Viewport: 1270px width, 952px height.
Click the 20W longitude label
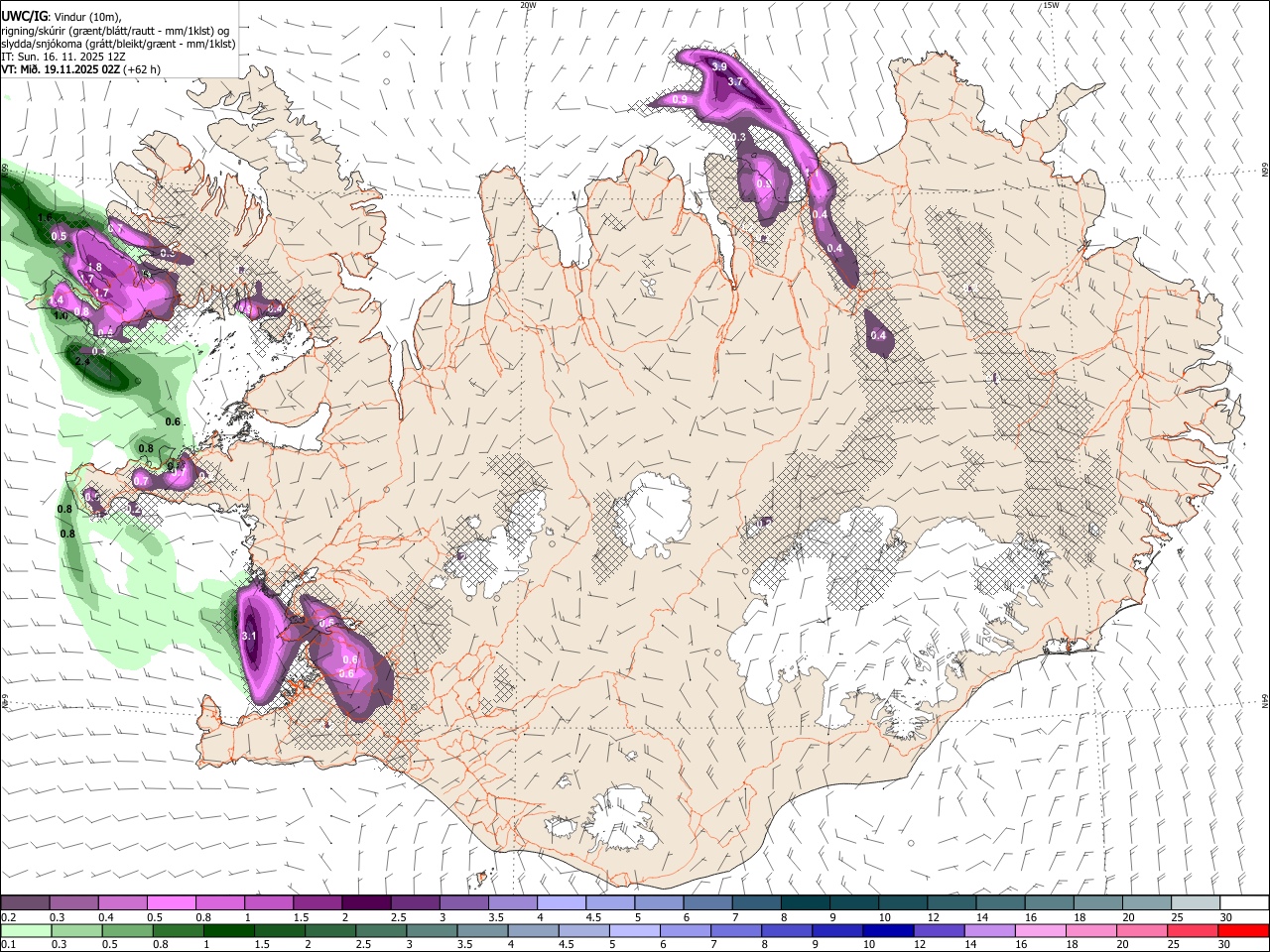[x=528, y=5]
